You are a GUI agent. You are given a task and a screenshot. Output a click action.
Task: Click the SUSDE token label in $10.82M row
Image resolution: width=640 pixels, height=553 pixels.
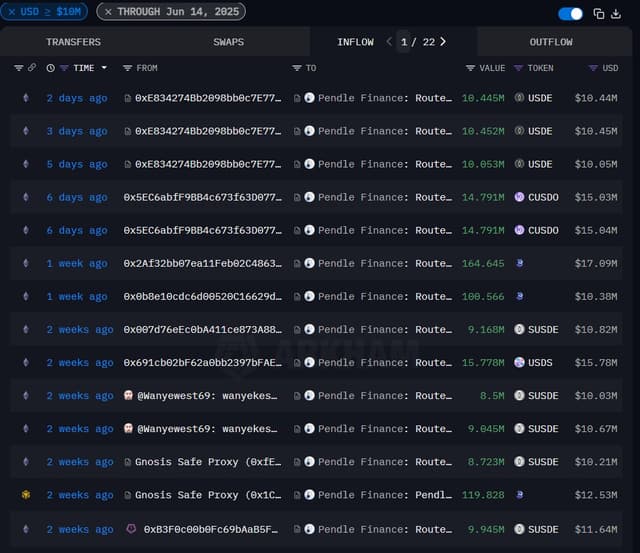(x=543, y=330)
